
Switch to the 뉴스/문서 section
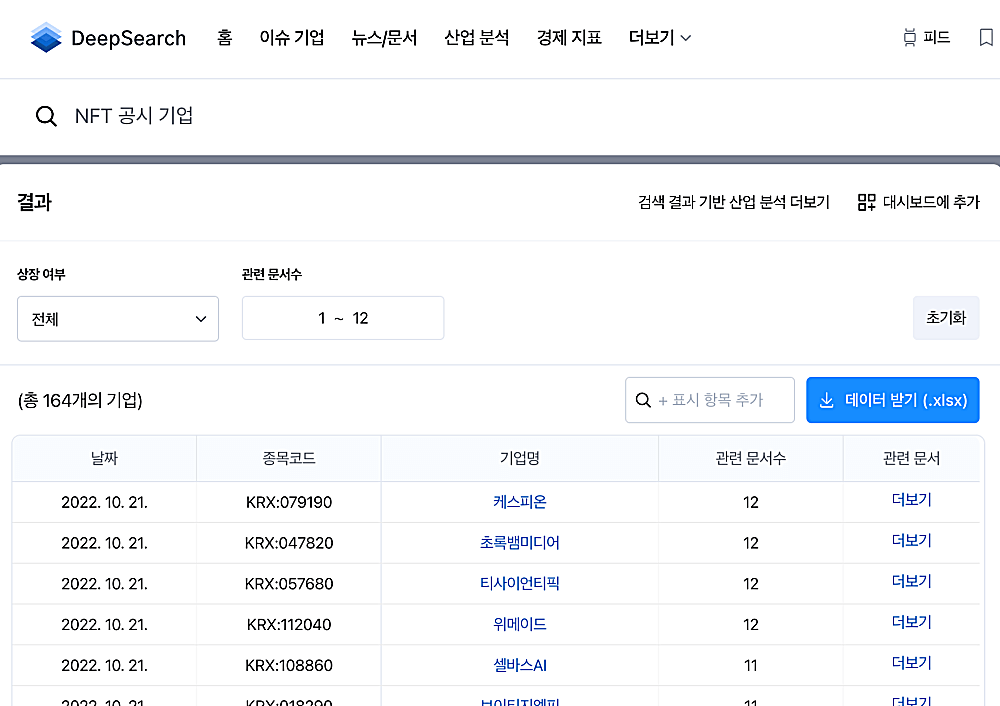384,38
